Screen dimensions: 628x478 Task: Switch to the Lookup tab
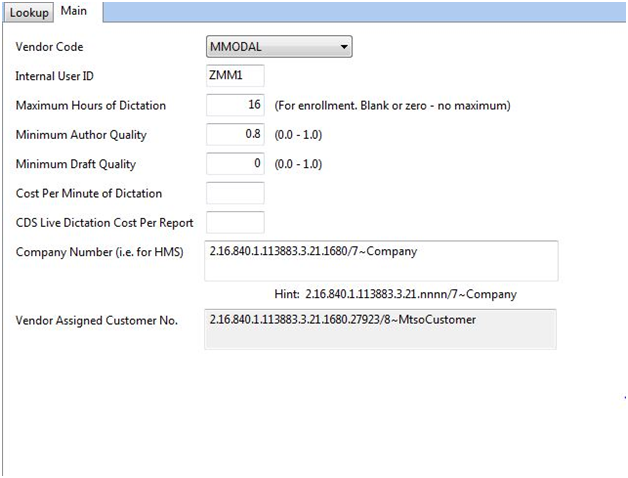coord(28,12)
